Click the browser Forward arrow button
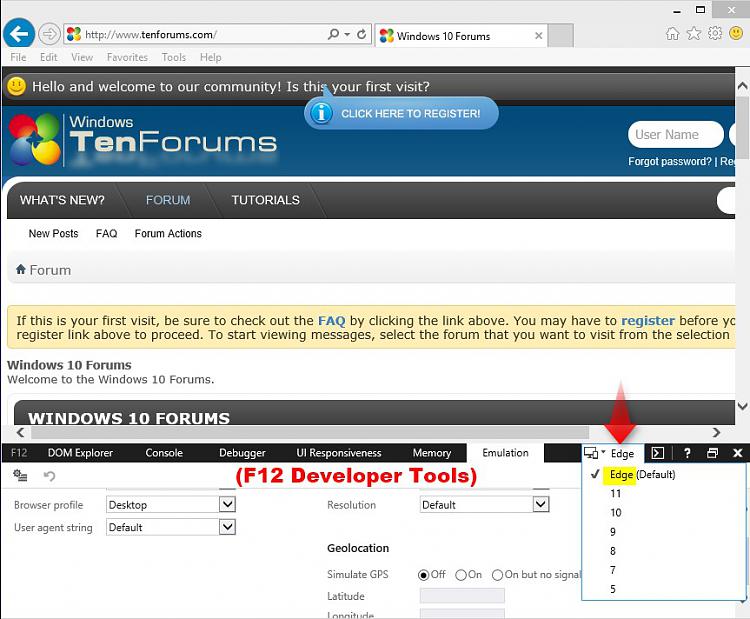 coord(49,34)
